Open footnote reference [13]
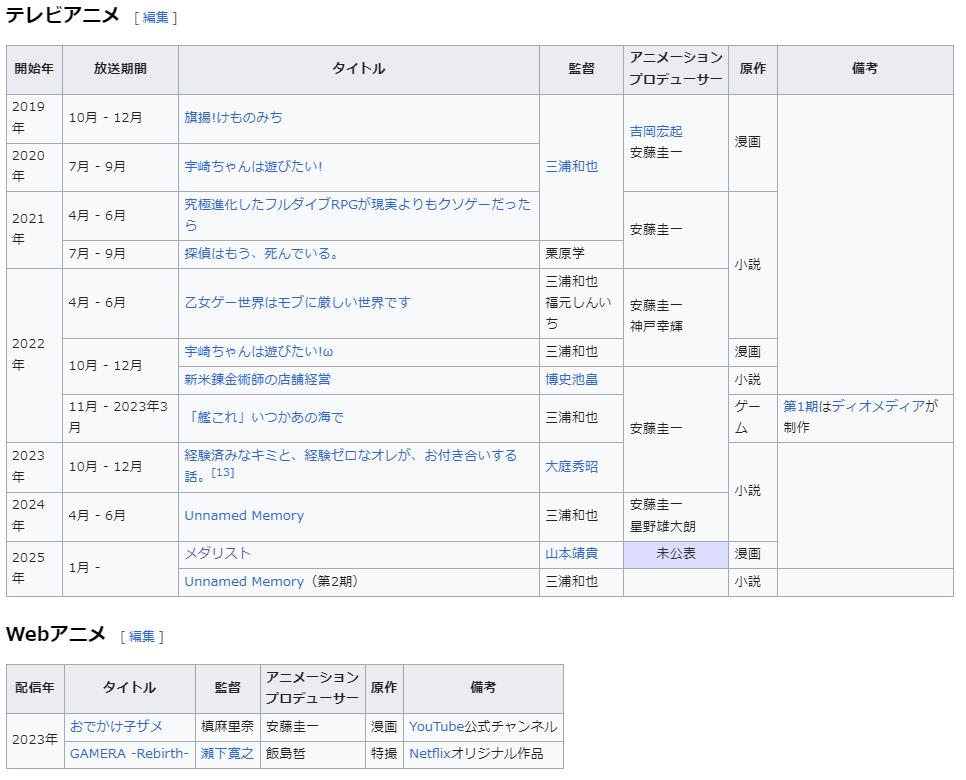The image size is (966, 780). click(222, 472)
